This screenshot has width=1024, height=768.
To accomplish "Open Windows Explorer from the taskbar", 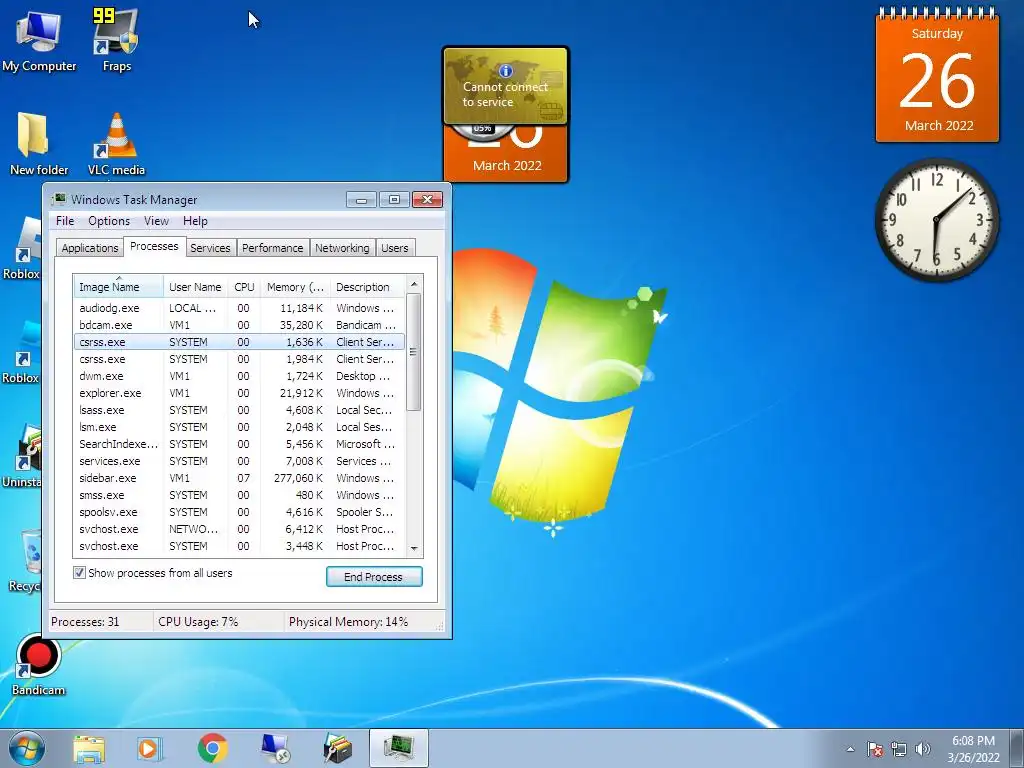I will click(89, 749).
